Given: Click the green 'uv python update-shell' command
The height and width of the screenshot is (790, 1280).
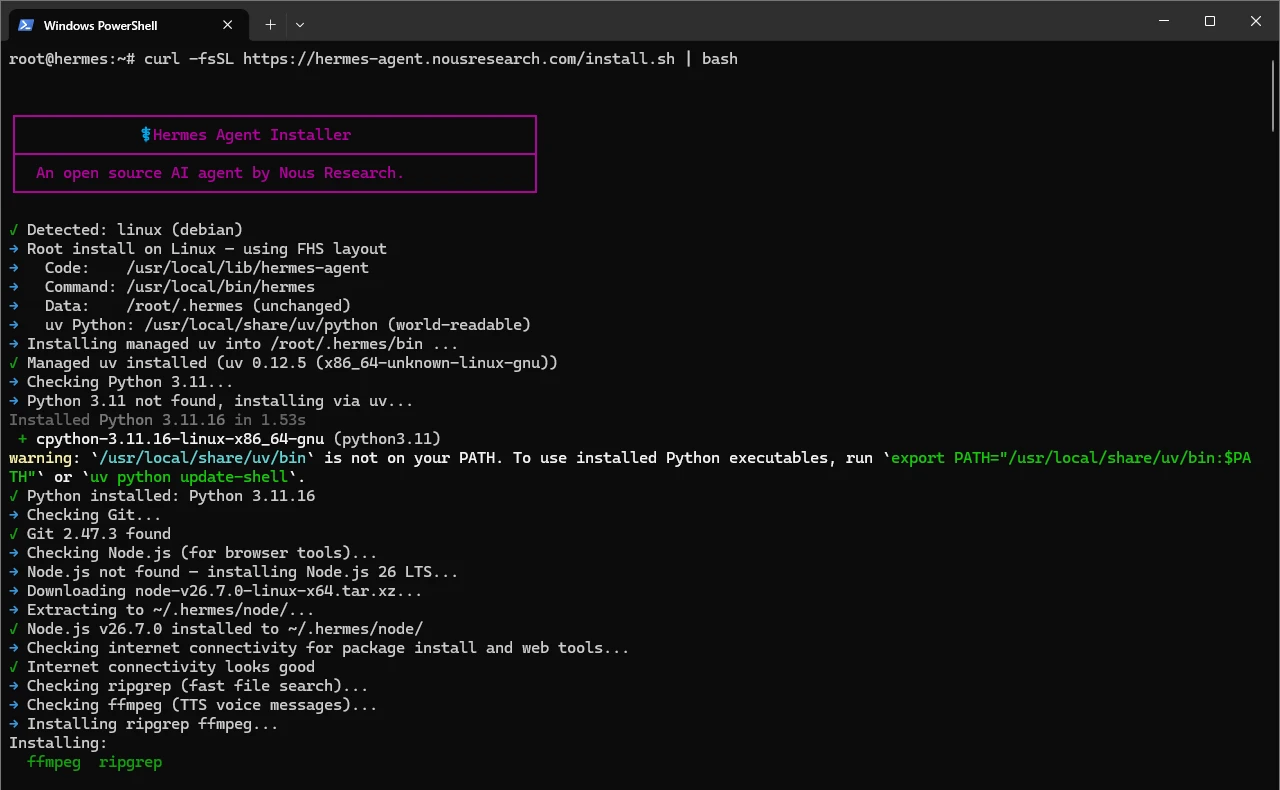Looking at the screenshot, I should (x=189, y=477).
